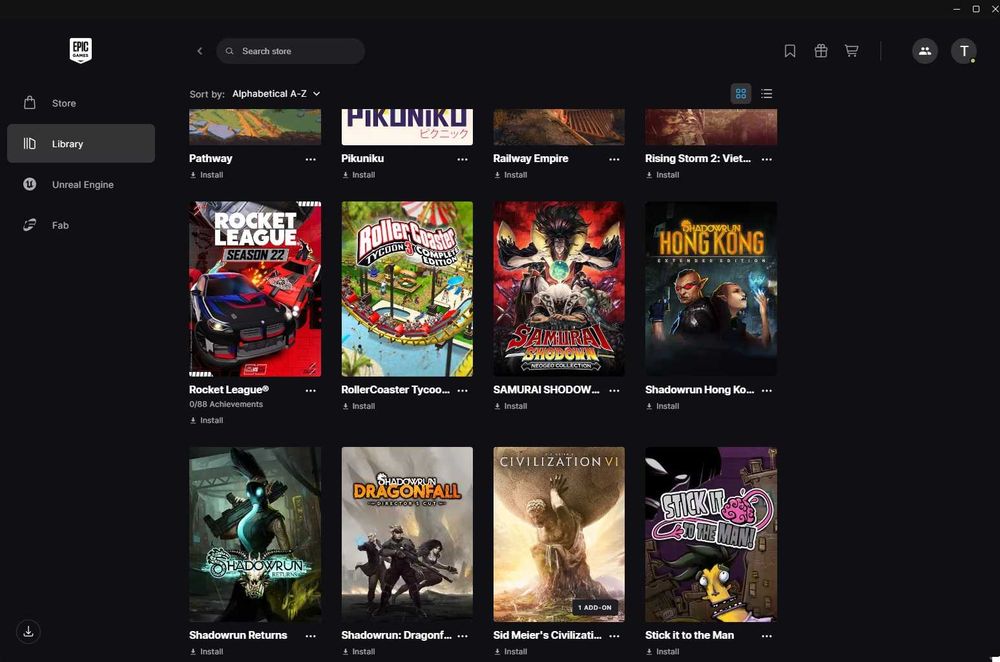Open the Store section in sidebar
This screenshot has width=1000, height=662.
tap(81, 103)
